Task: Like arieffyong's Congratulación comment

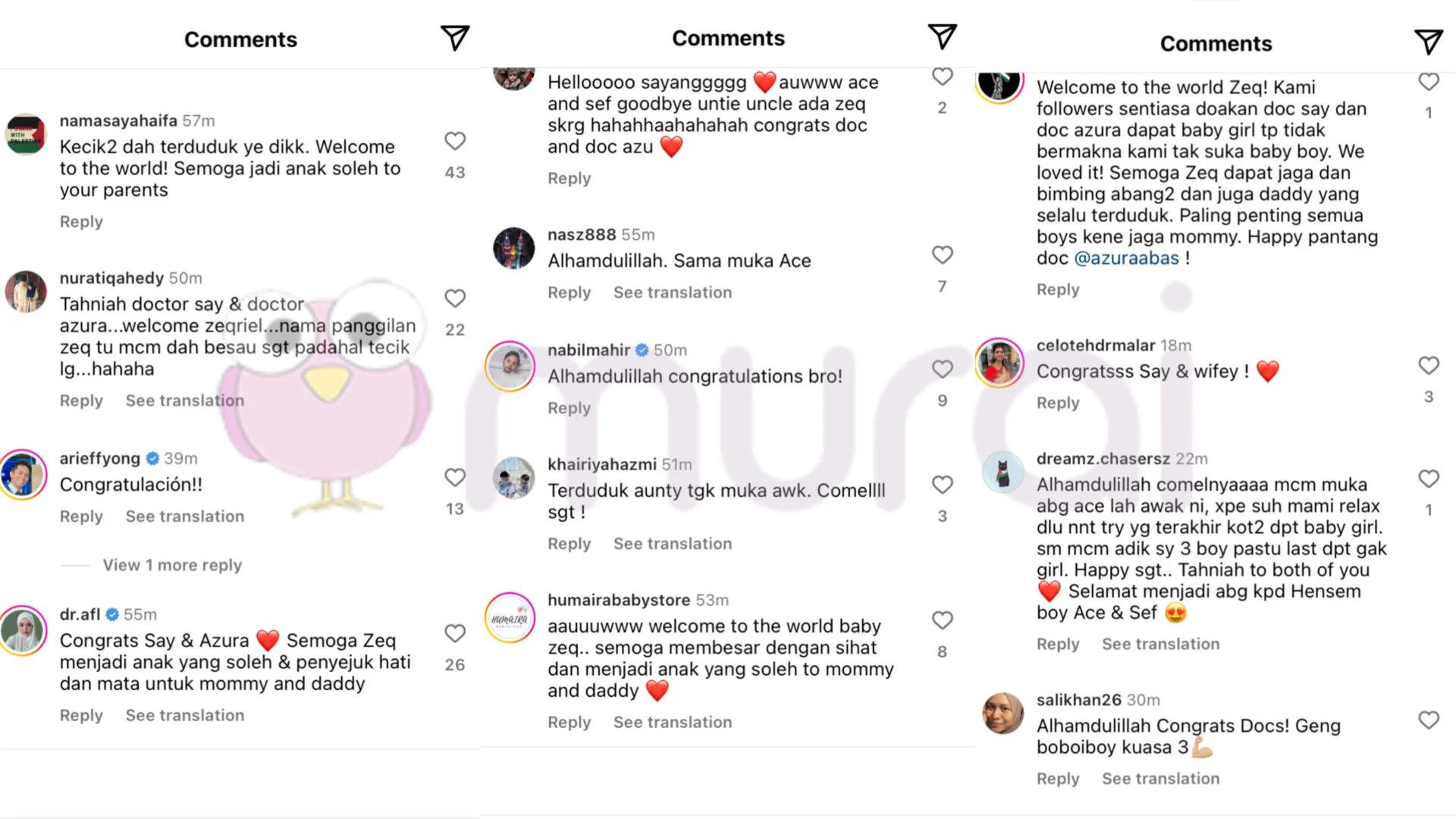Action: pos(455,477)
